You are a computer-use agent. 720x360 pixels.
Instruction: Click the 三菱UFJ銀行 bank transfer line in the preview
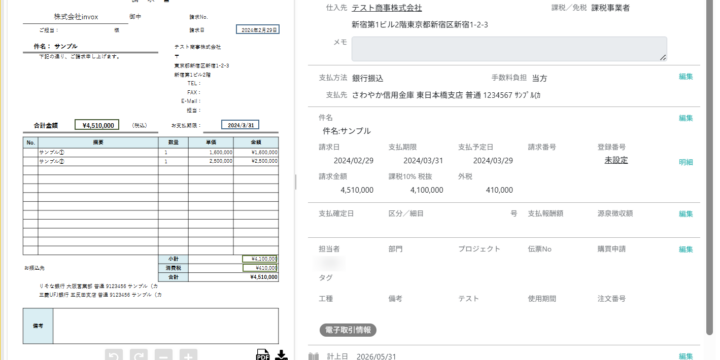coord(100,295)
